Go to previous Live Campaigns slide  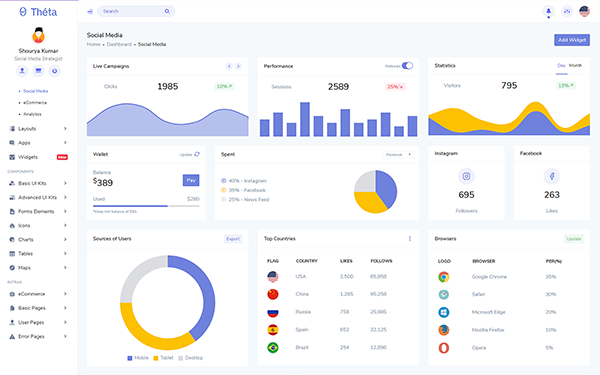(x=229, y=66)
